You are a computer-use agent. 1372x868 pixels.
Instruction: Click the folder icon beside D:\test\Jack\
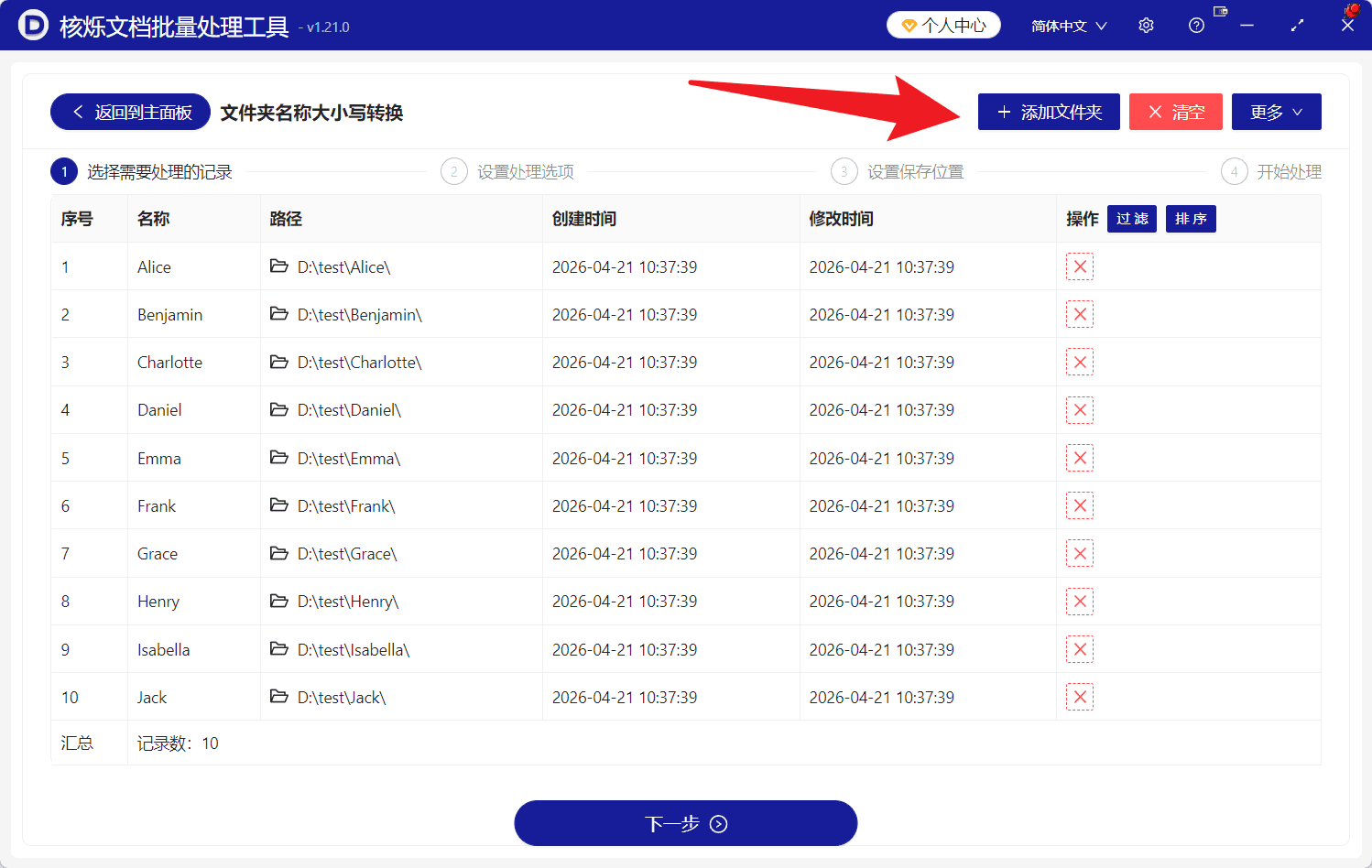(x=279, y=696)
